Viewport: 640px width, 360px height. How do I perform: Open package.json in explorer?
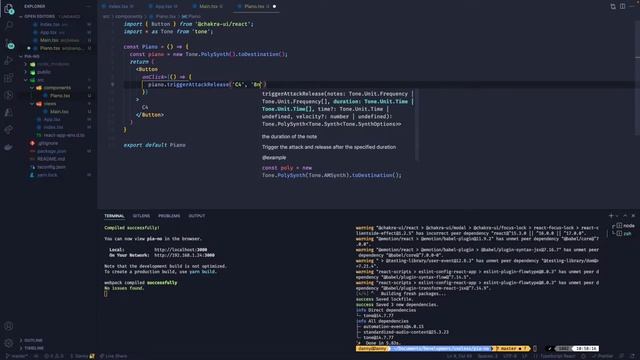click(51, 151)
